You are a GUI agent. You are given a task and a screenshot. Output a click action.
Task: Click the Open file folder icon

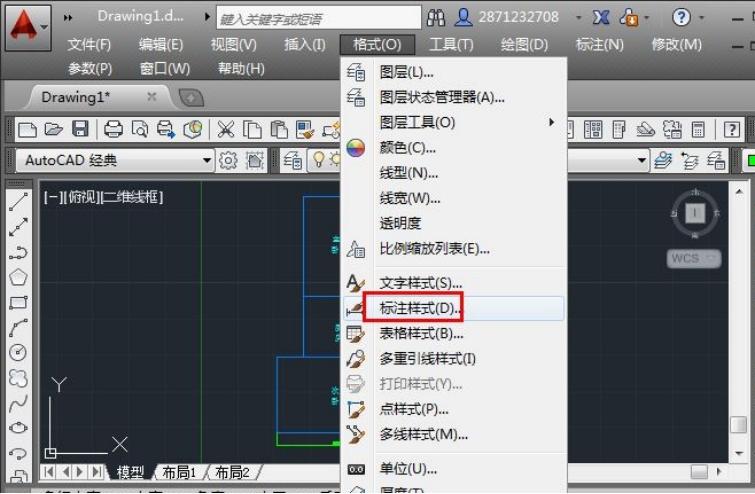point(53,130)
